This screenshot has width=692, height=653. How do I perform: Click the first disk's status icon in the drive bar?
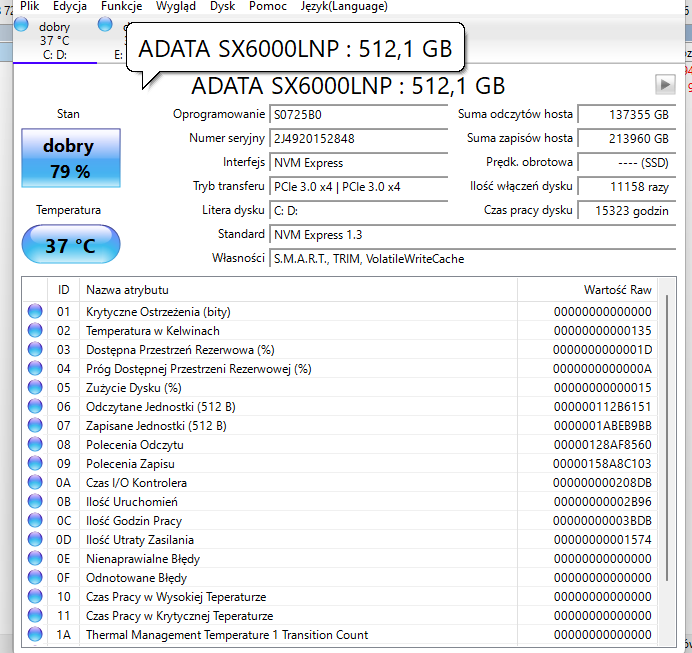coord(22,25)
